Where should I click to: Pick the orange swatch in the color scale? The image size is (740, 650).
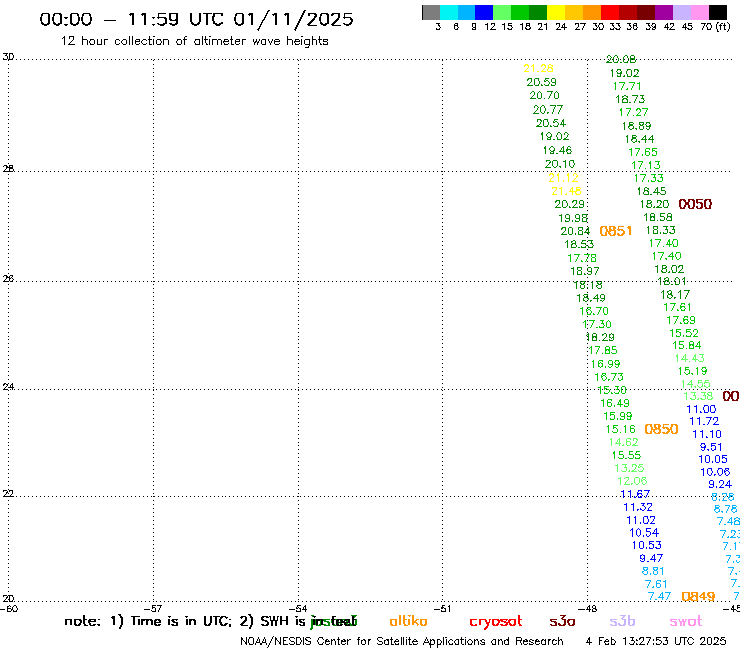coord(592,12)
